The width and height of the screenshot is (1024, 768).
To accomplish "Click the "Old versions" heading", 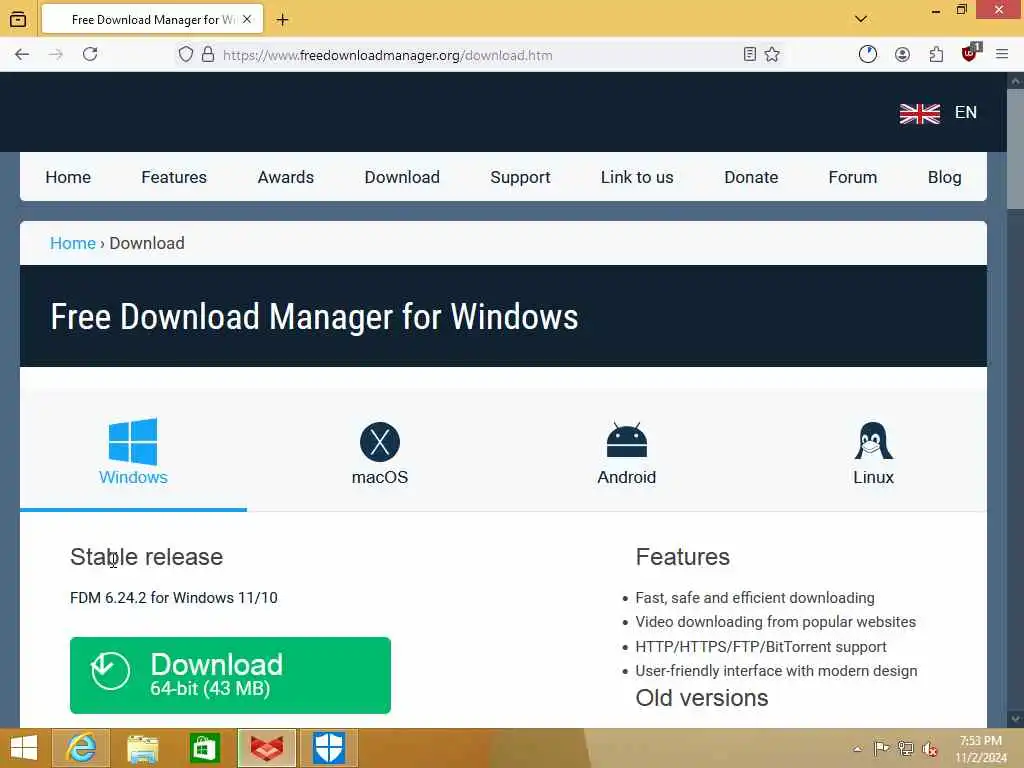I will pos(701,697).
